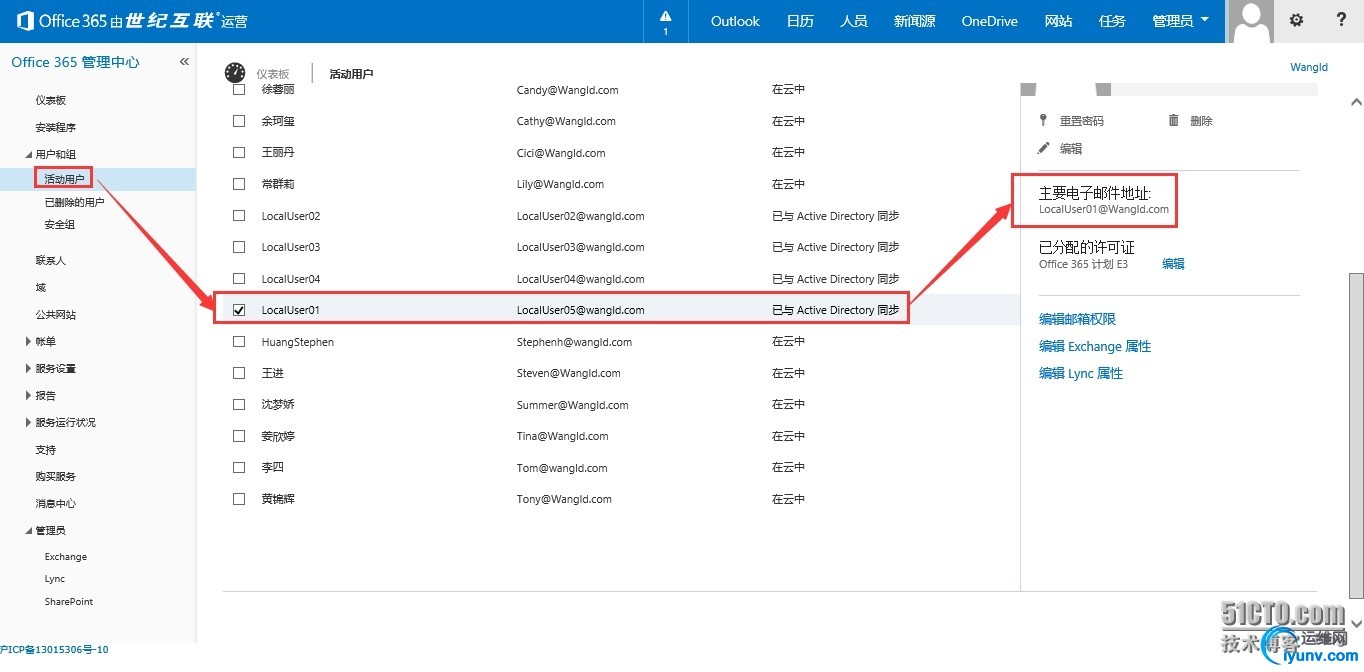1364x672 pixels.
Task: Tick the checkbox for Steven@Wangld.com
Action: click(239, 373)
